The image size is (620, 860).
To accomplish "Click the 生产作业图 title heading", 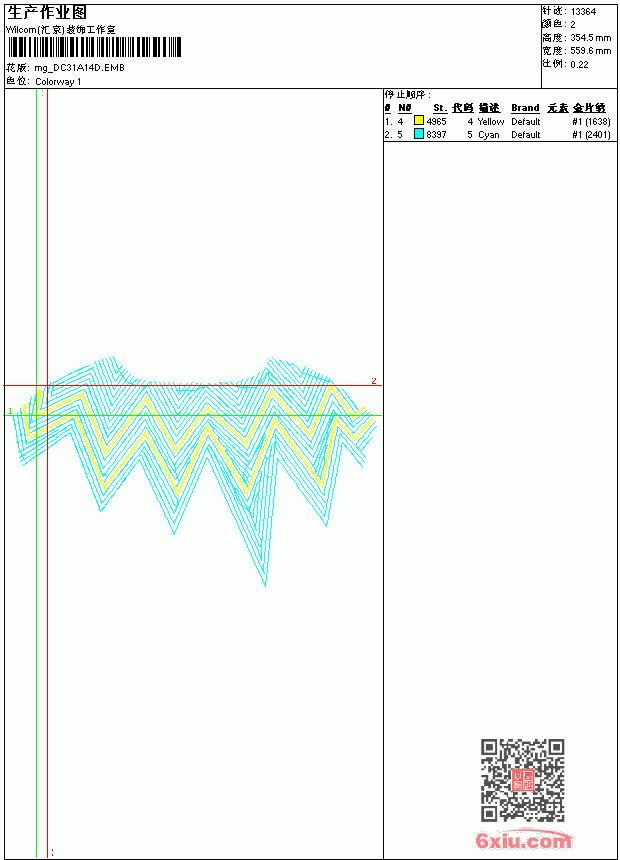I will coord(47,13).
